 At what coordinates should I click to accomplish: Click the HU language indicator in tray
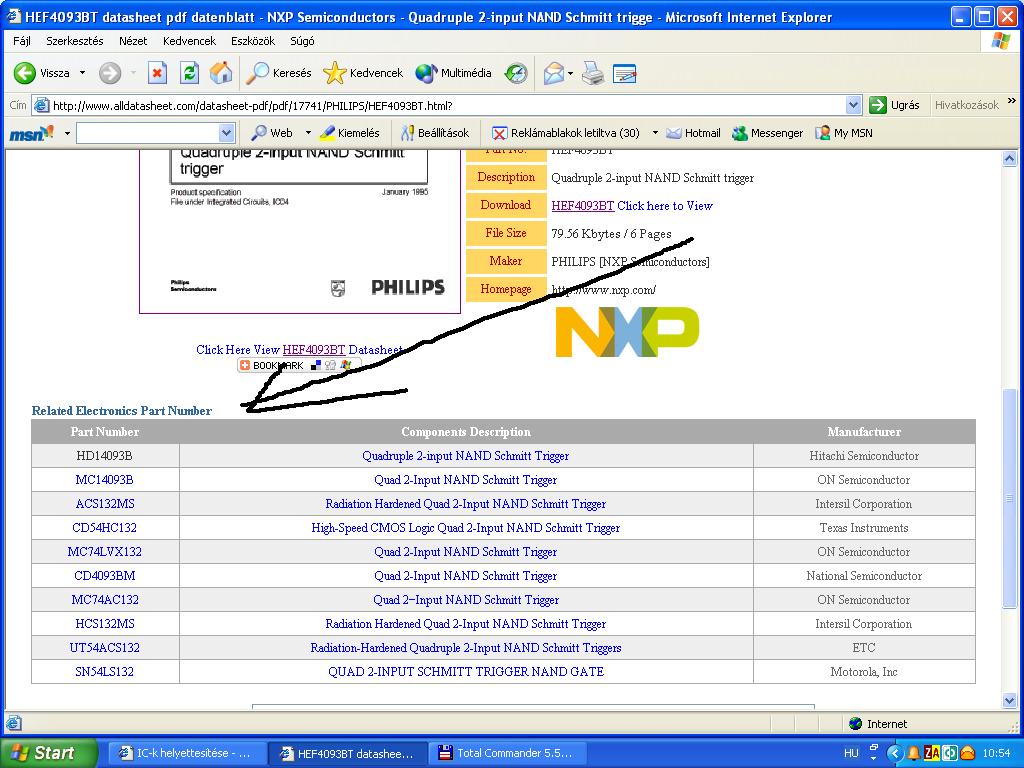pos(851,753)
